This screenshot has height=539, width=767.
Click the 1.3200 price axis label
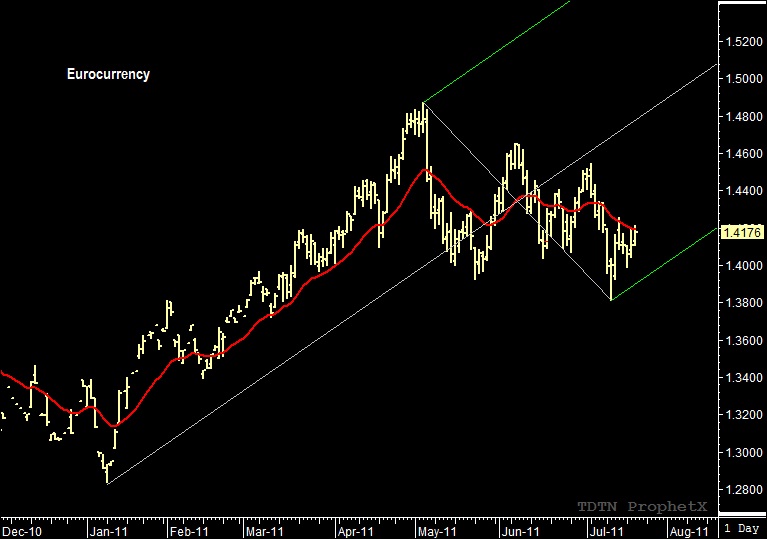click(743, 415)
